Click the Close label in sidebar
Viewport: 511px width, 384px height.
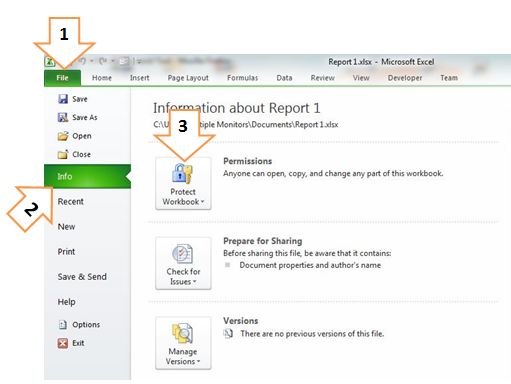(81, 154)
